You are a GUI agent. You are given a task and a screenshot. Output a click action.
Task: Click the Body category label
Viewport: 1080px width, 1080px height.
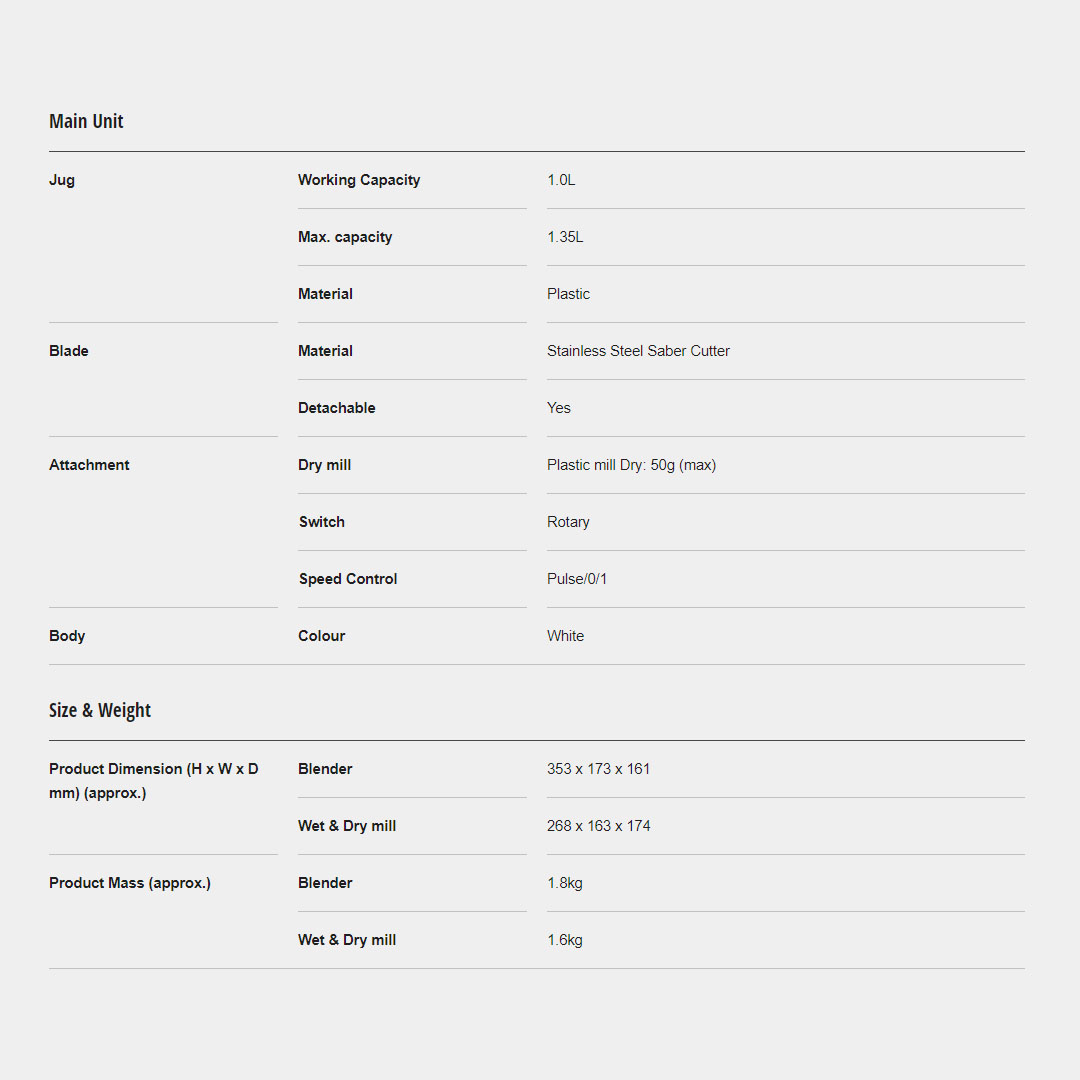pyautogui.click(x=67, y=636)
